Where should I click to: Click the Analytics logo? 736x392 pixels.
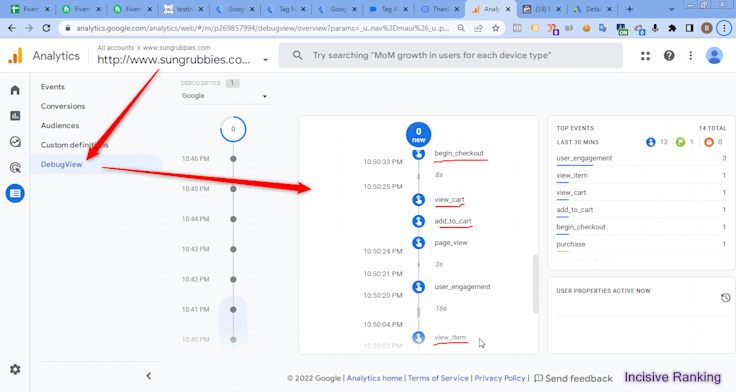point(15,56)
